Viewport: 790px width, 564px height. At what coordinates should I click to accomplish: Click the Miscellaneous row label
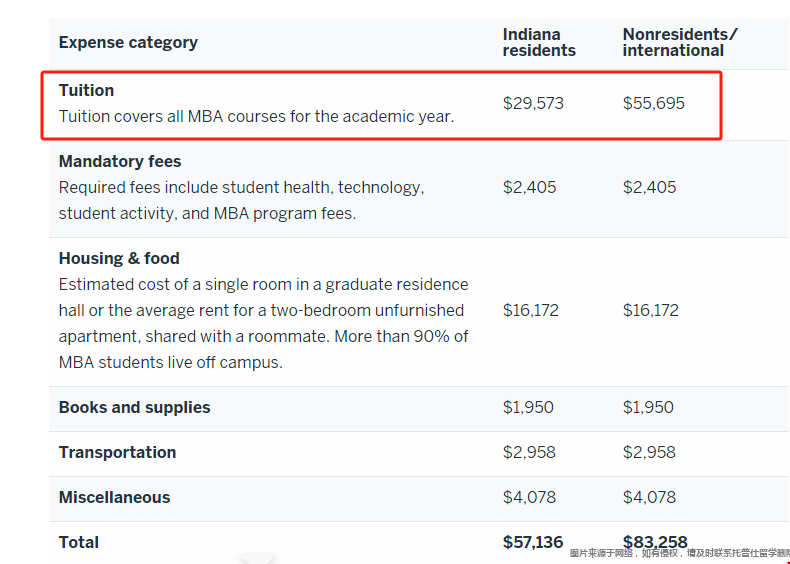(x=114, y=497)
